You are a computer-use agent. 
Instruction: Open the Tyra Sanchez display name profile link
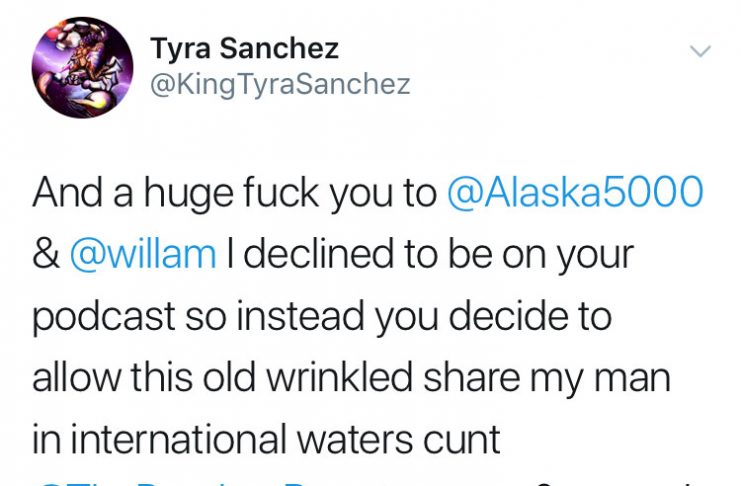pos(244,48)
